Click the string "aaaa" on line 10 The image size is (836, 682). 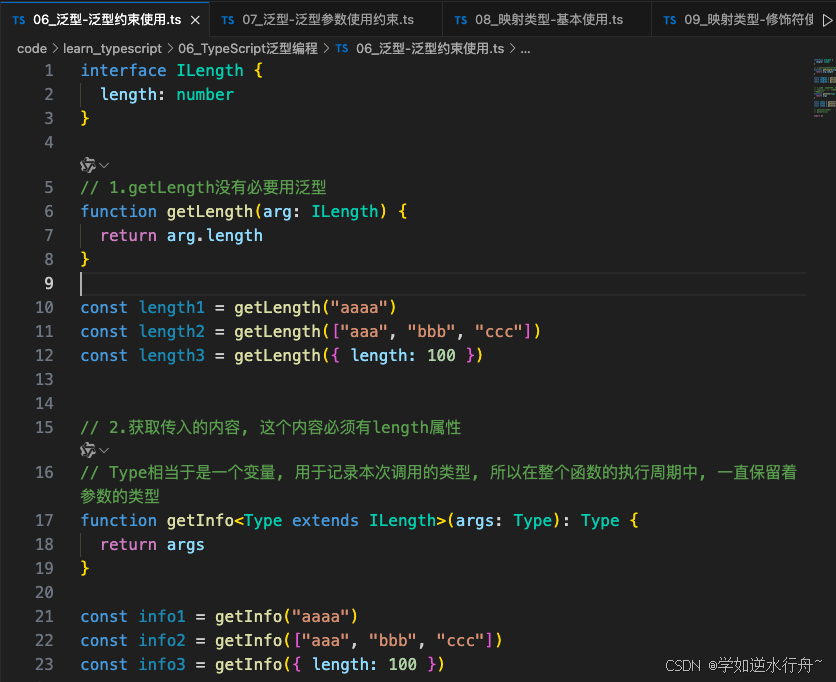(359, 308)
